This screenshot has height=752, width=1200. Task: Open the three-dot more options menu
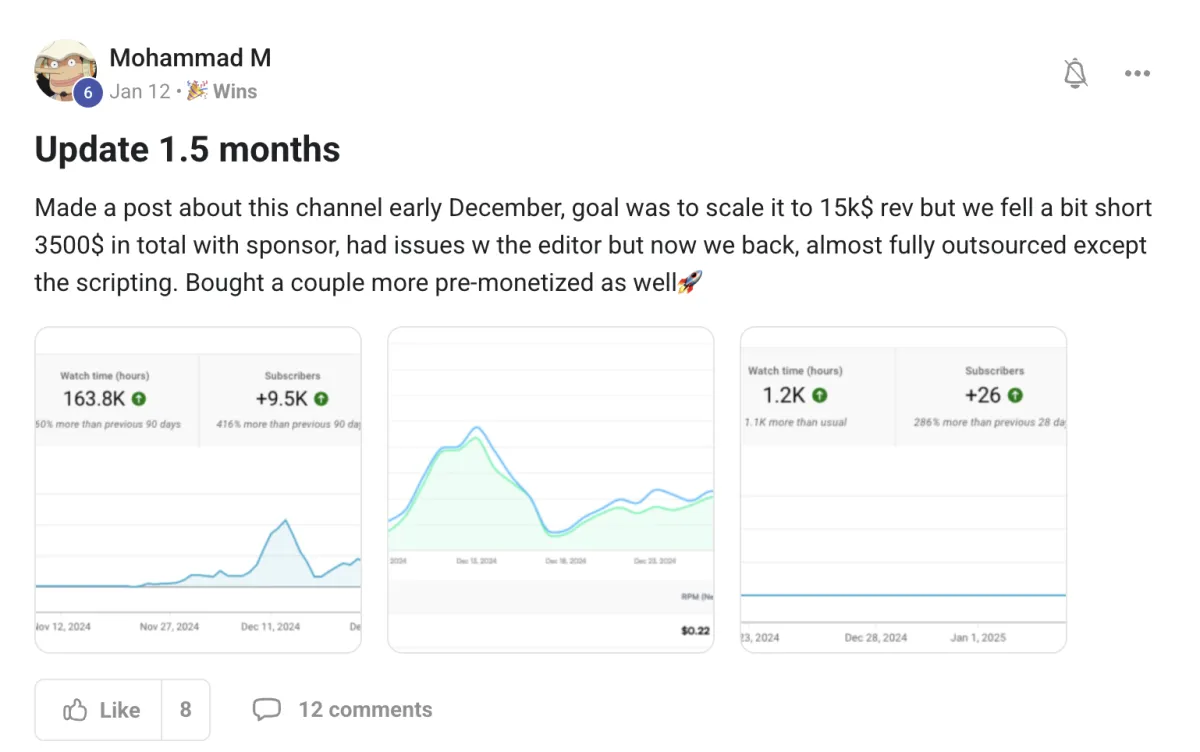pyautogui.click(x=1137, y=73)
